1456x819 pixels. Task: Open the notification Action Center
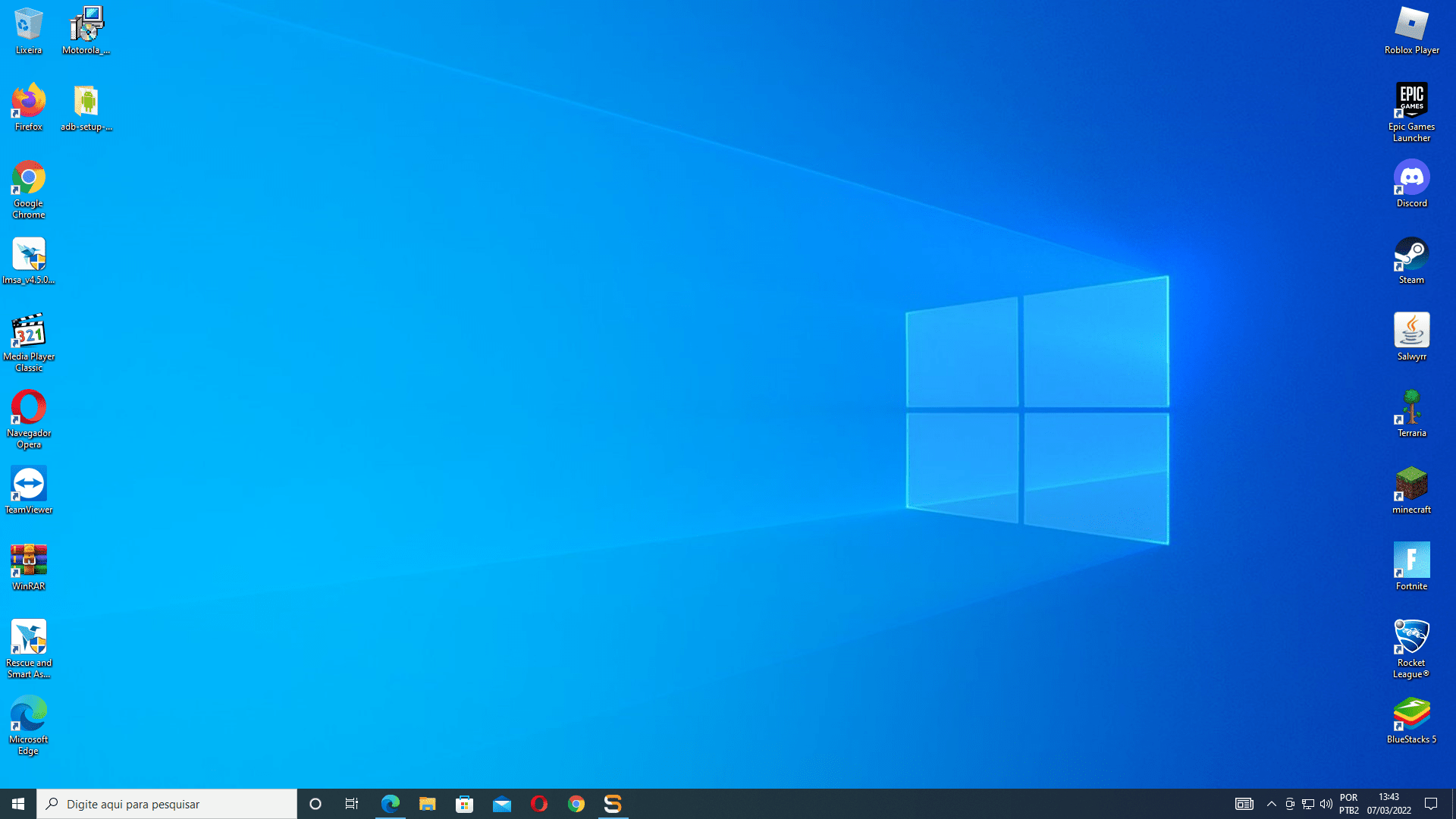1432,804
